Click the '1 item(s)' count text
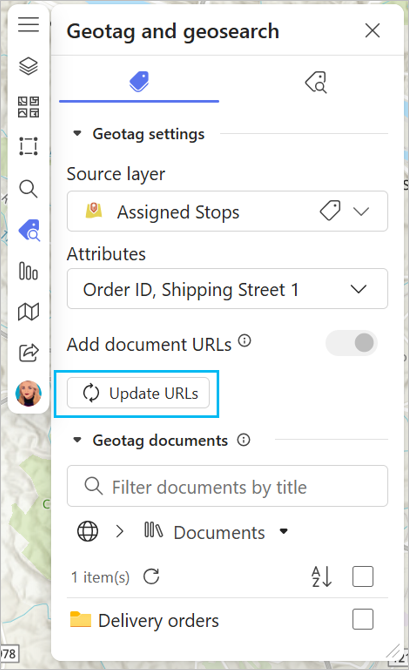 pos(100,577)
